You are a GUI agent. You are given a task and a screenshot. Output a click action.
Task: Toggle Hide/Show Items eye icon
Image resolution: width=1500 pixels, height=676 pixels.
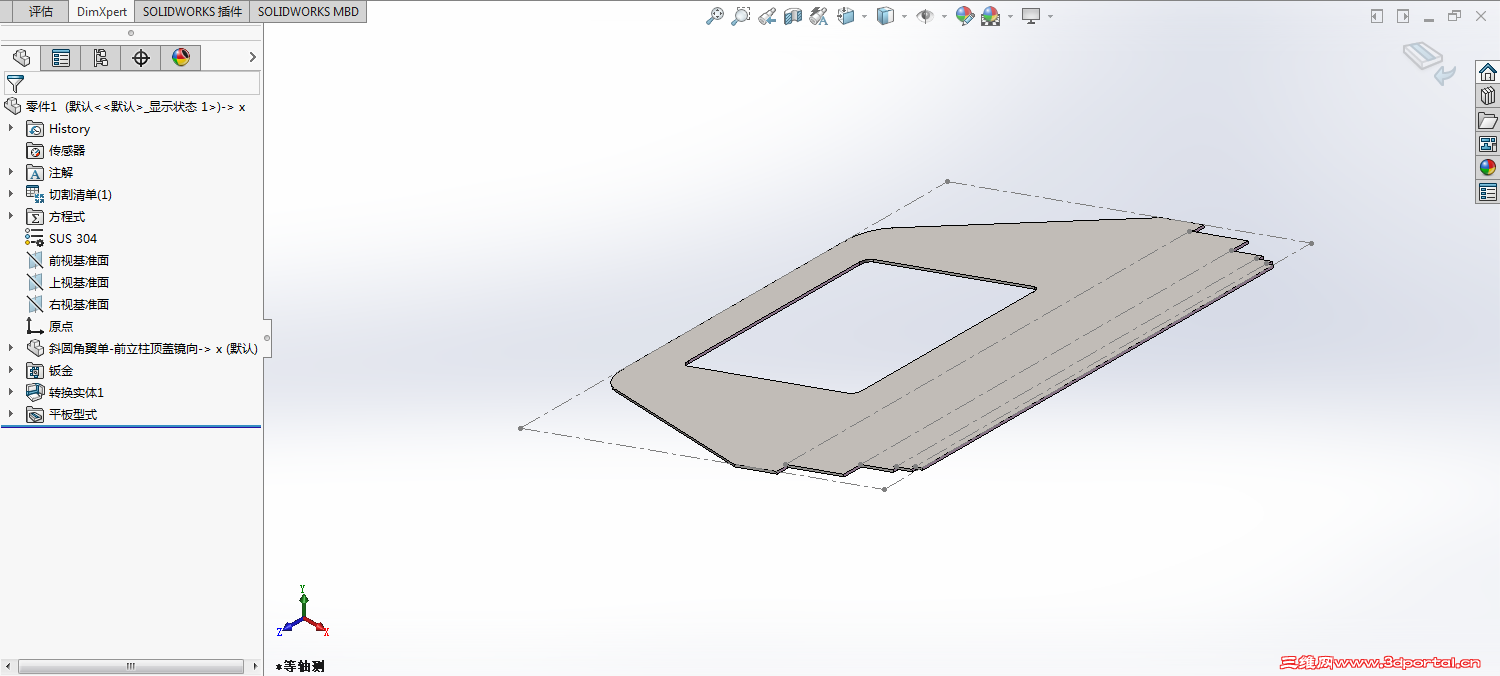point(925,16)
